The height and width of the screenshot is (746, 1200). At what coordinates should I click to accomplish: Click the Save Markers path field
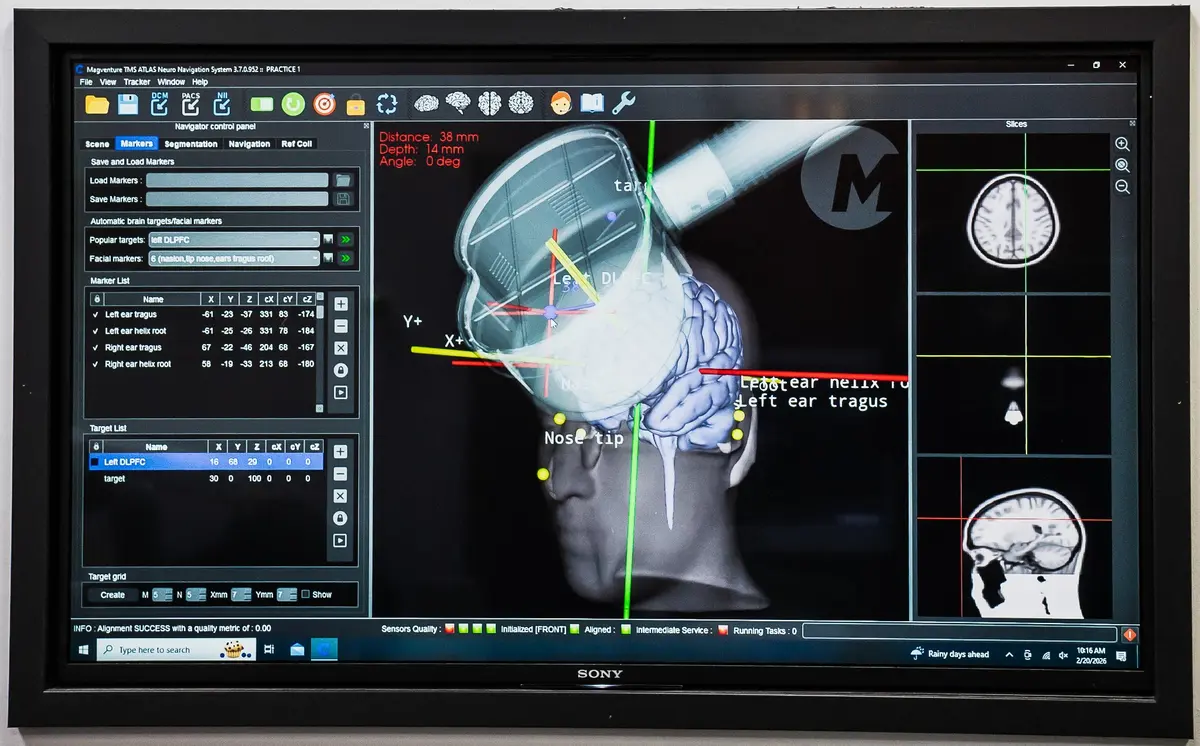(238, 199)
